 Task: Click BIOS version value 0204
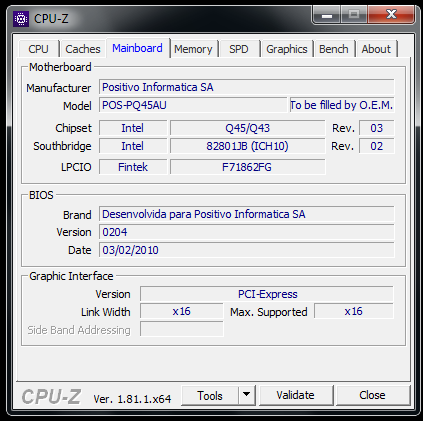click(x=247, y=232)
